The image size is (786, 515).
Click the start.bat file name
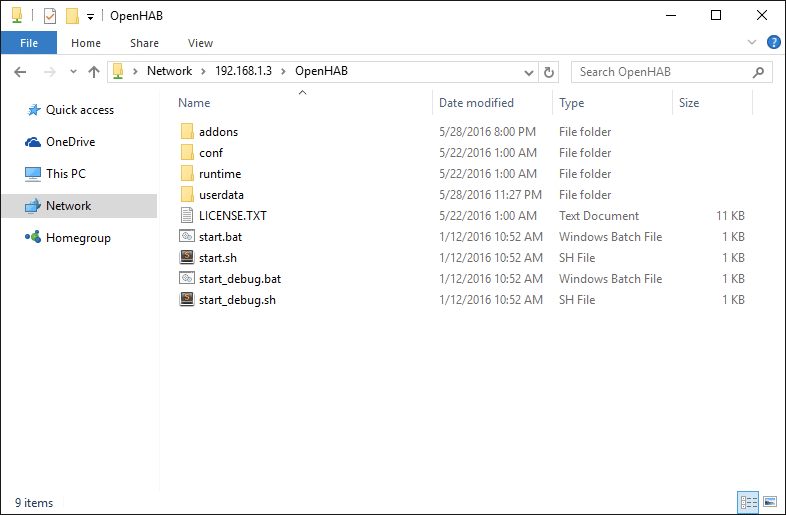click(221, 237)
